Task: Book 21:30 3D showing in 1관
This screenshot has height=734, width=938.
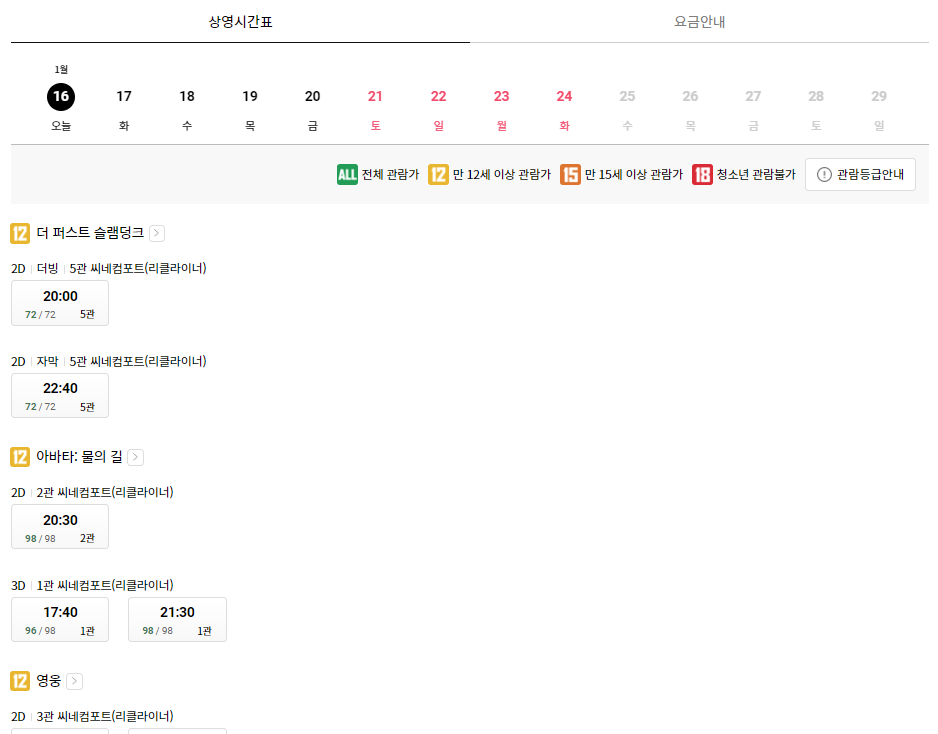Action: [177, 619]
